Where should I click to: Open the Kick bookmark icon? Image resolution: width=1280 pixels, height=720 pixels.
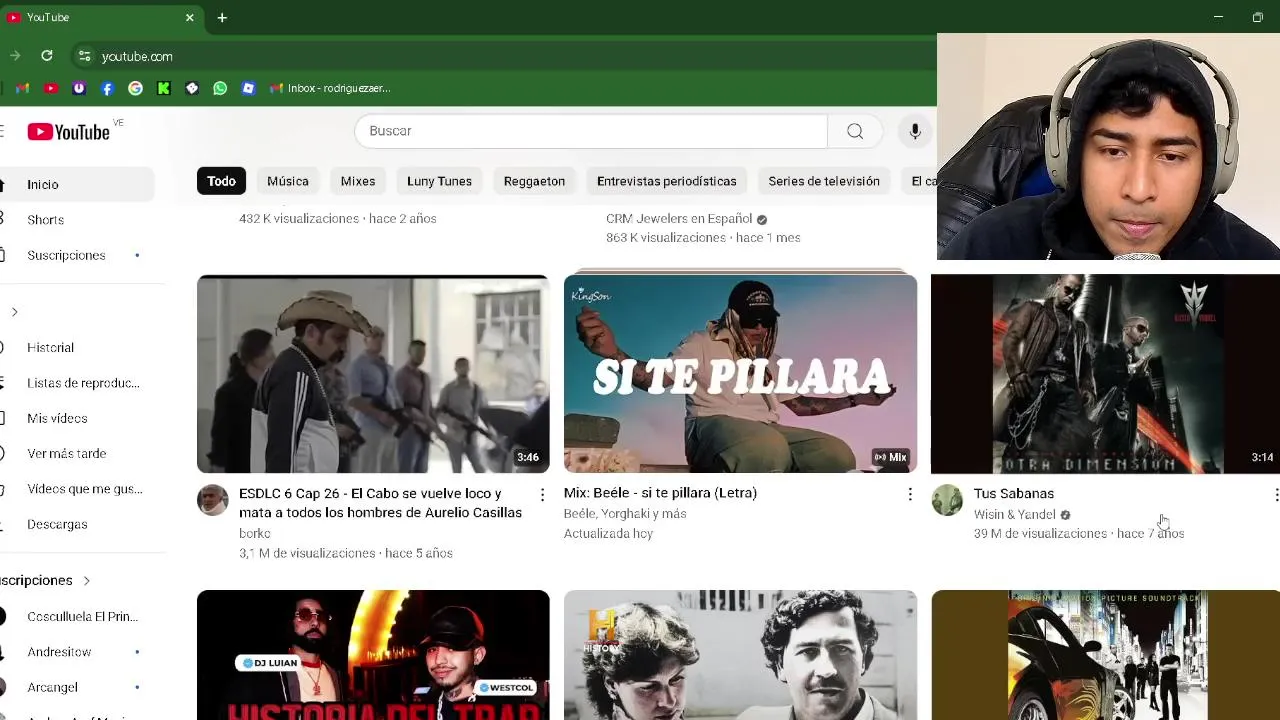coord(163,88)
